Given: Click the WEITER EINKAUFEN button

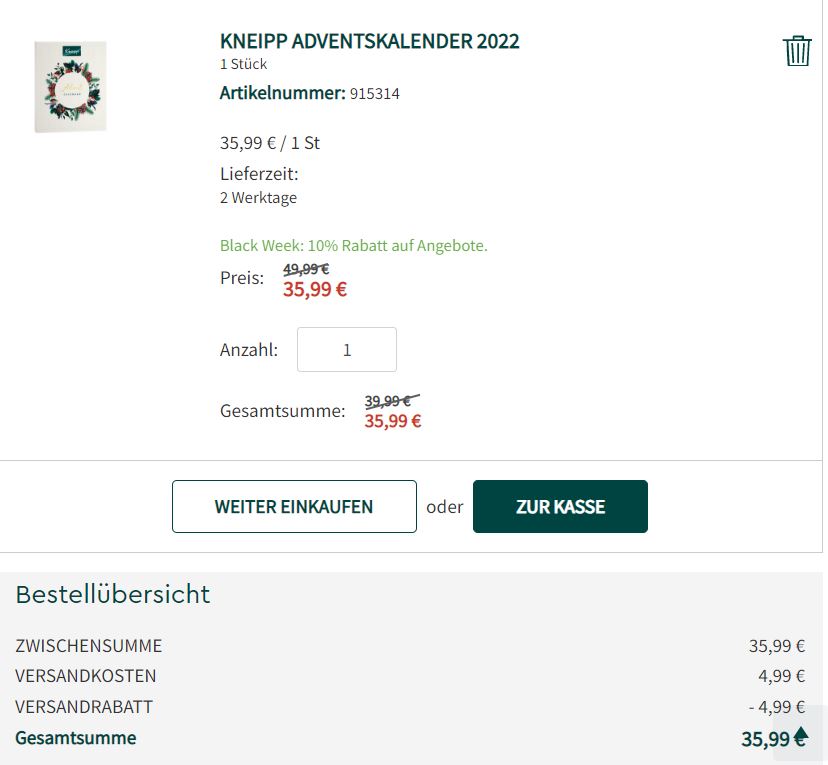Looking at the screenshot, I should 294,506.
